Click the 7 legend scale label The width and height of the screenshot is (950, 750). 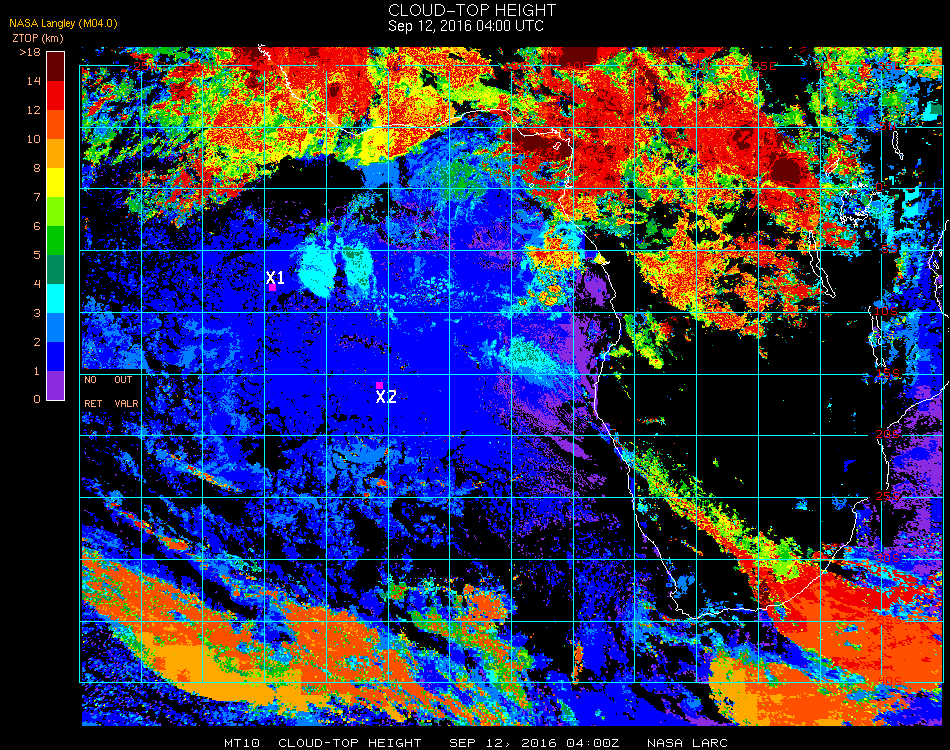36,197
